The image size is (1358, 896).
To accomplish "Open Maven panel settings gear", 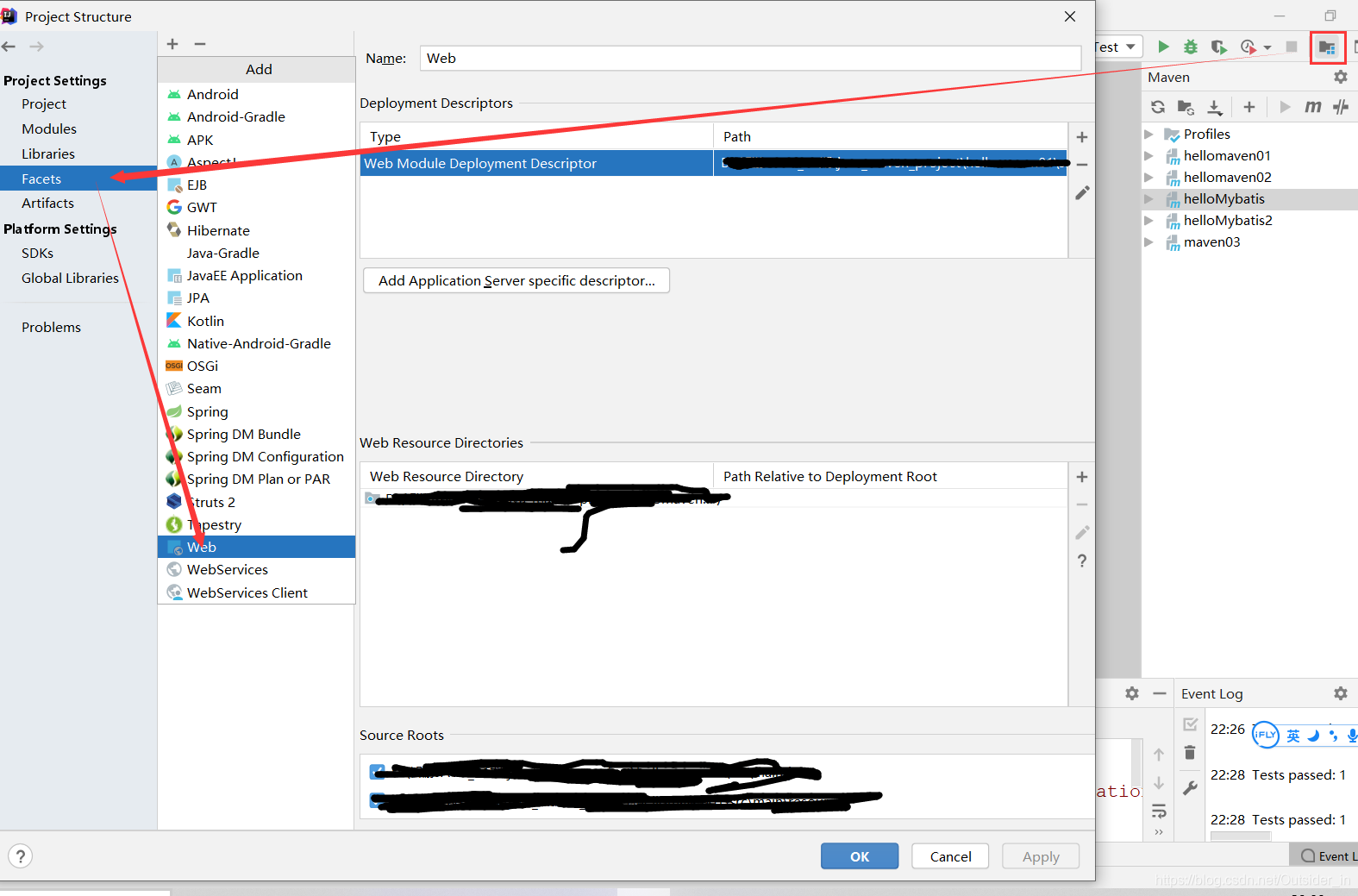I will tap(1340, 77).
